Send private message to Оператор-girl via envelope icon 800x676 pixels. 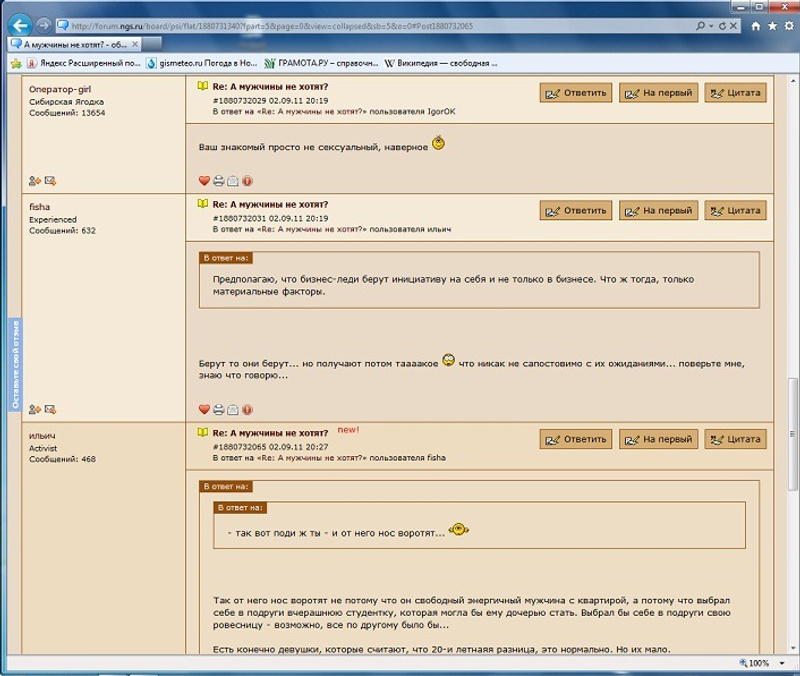point(50,181)
